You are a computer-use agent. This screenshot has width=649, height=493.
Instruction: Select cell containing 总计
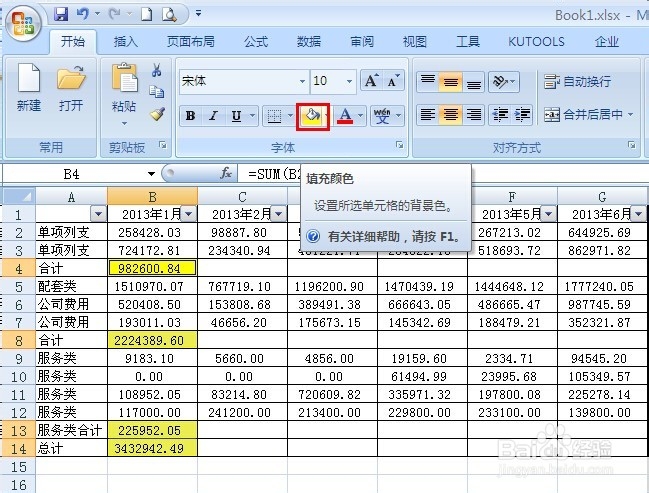(x=71, y=448)
